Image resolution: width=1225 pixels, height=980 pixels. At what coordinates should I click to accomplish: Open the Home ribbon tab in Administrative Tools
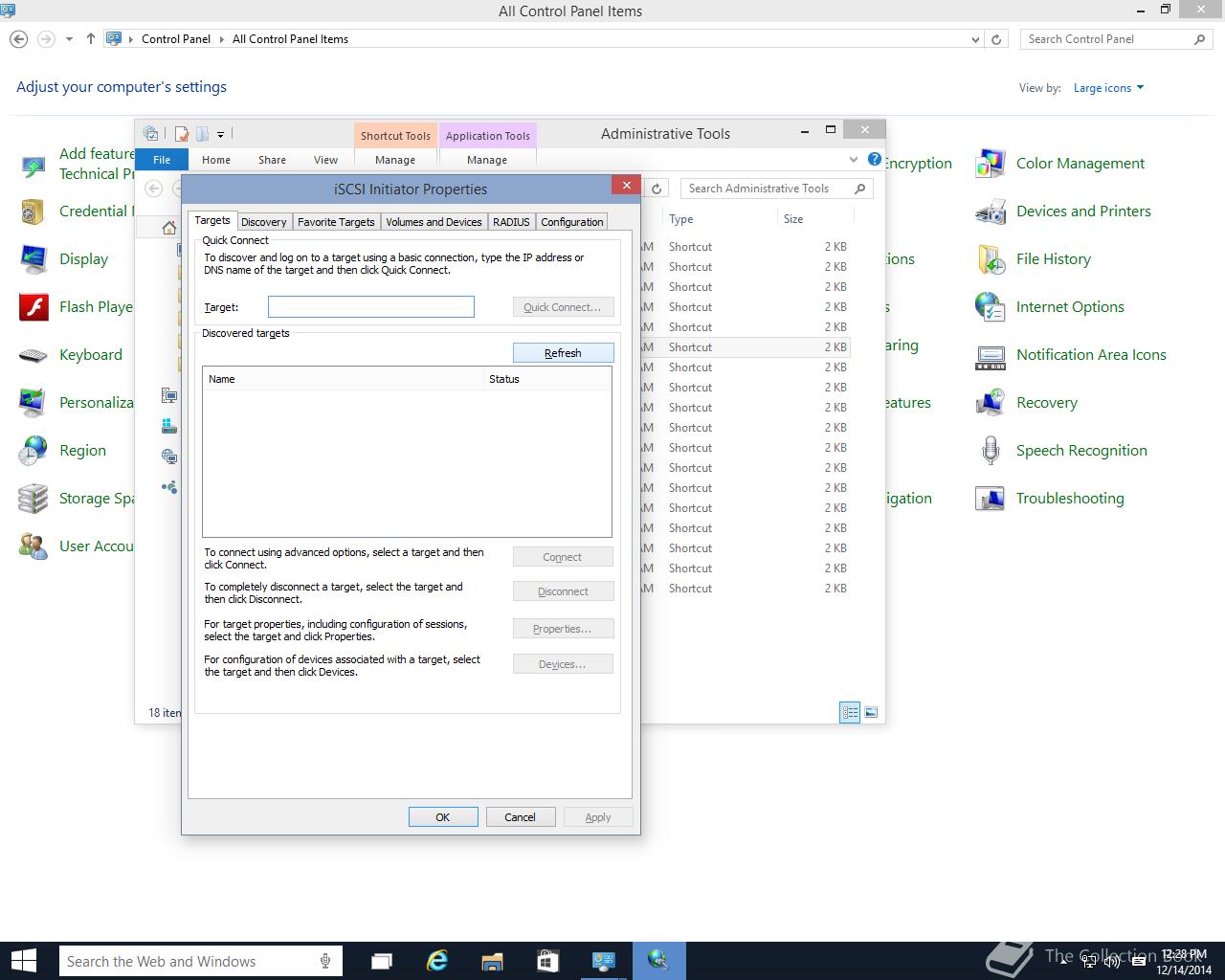click(216, 160)
